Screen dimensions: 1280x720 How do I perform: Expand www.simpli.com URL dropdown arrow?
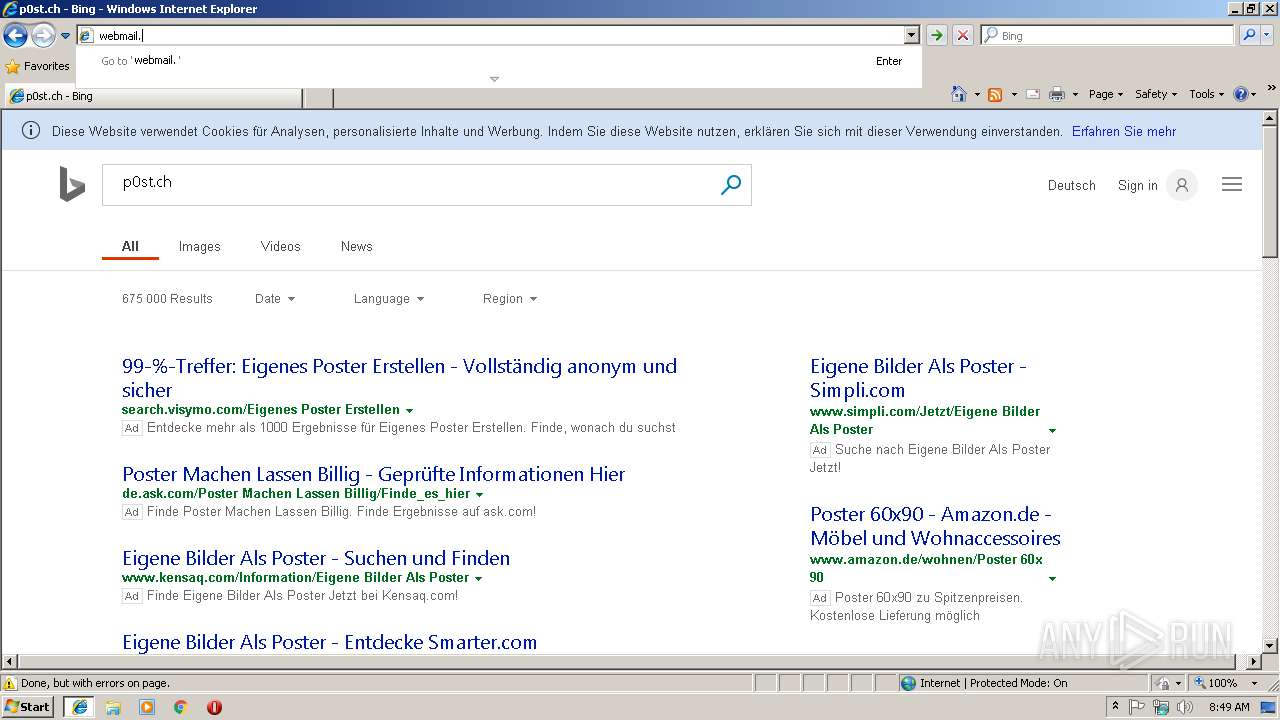(1052, 430)
